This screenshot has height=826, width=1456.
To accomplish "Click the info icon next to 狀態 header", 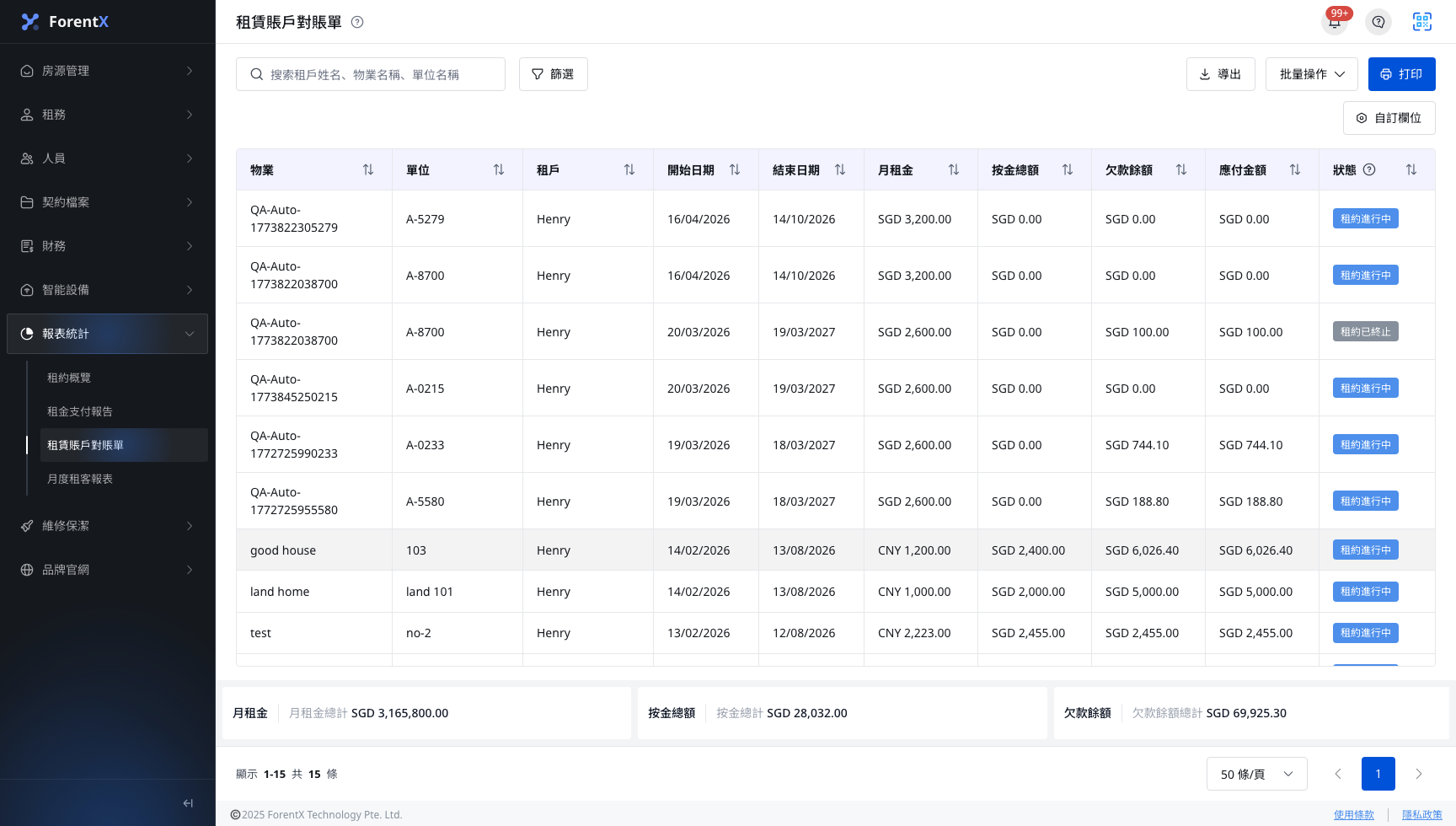I will point(1369,169).
